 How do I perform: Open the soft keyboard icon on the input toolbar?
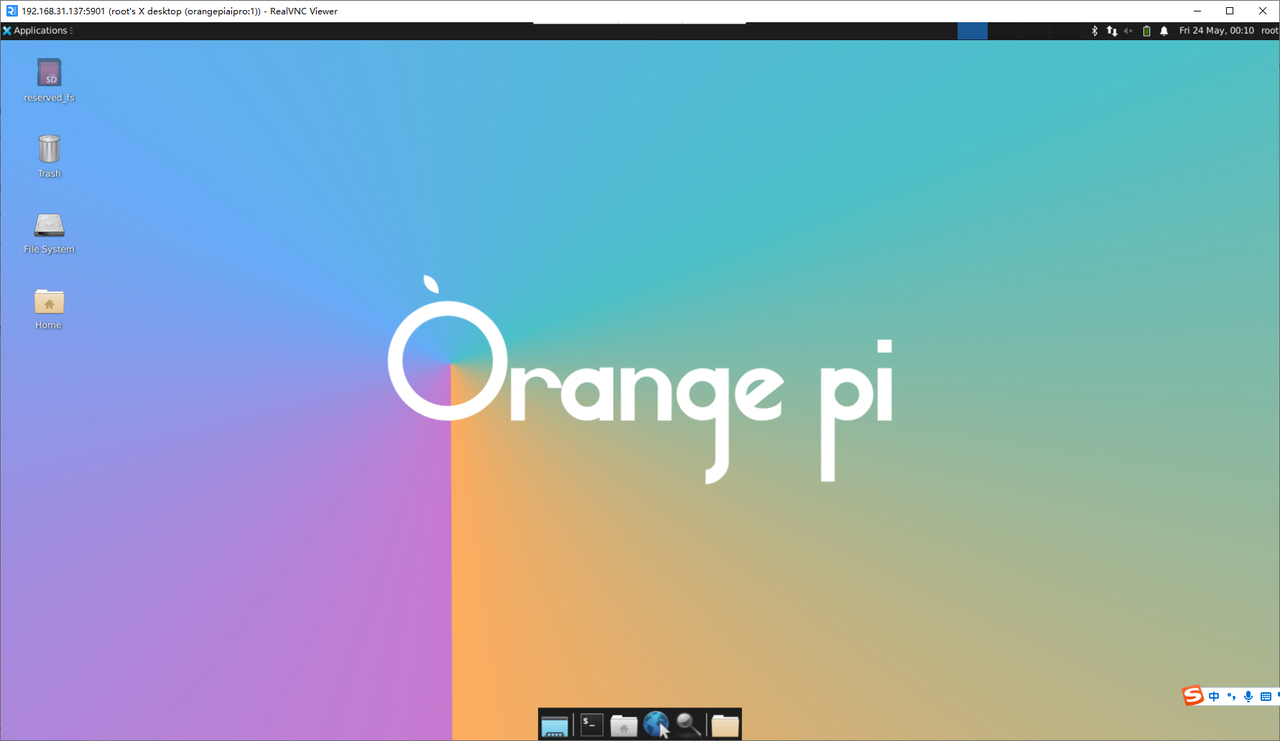1265,697
